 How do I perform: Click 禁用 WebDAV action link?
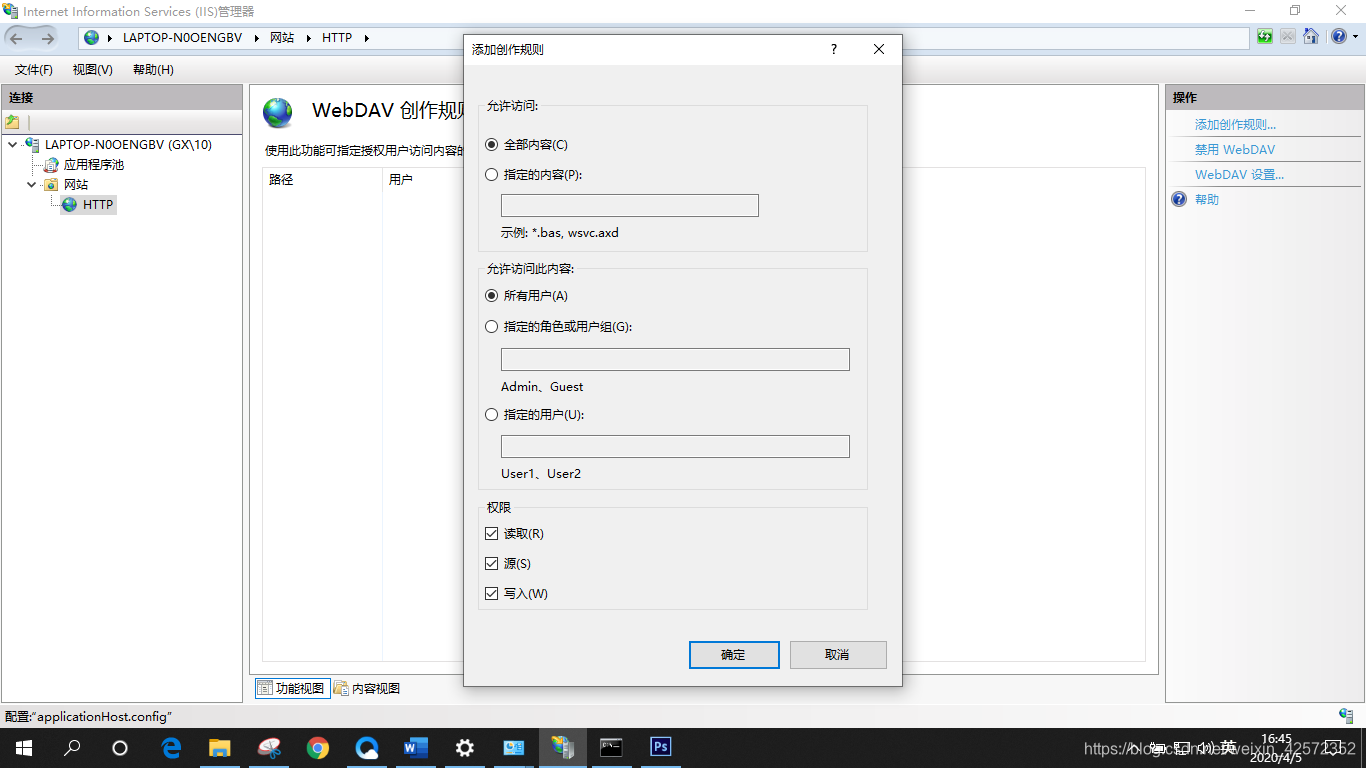[1235, 150]
